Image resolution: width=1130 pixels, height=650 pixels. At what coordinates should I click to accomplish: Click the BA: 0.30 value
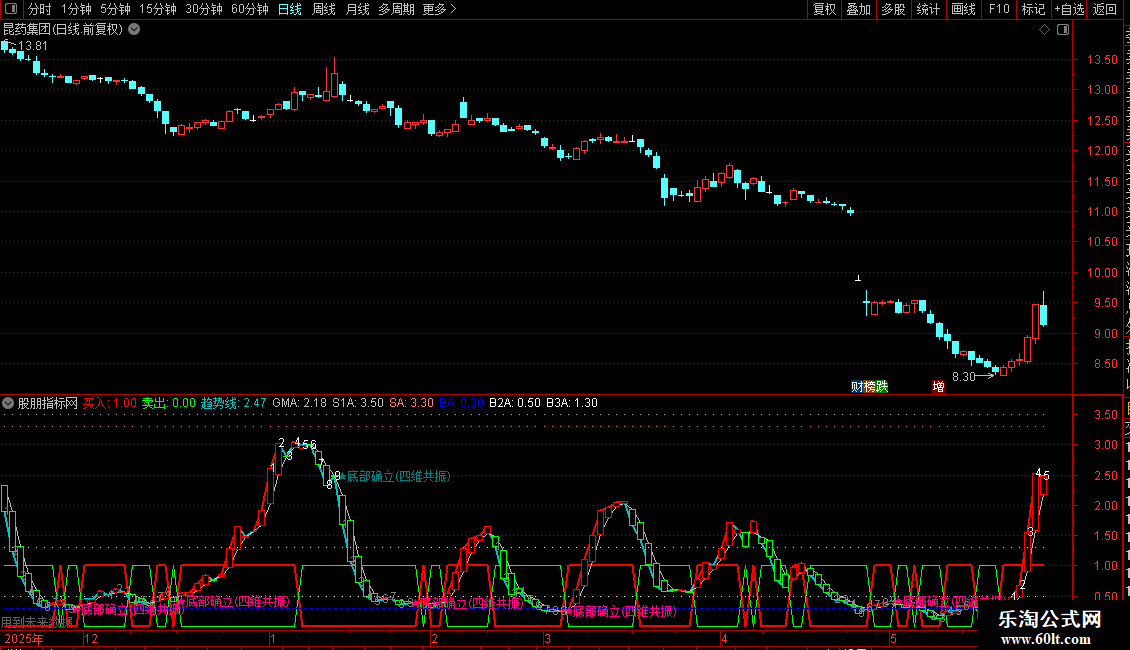461,404
